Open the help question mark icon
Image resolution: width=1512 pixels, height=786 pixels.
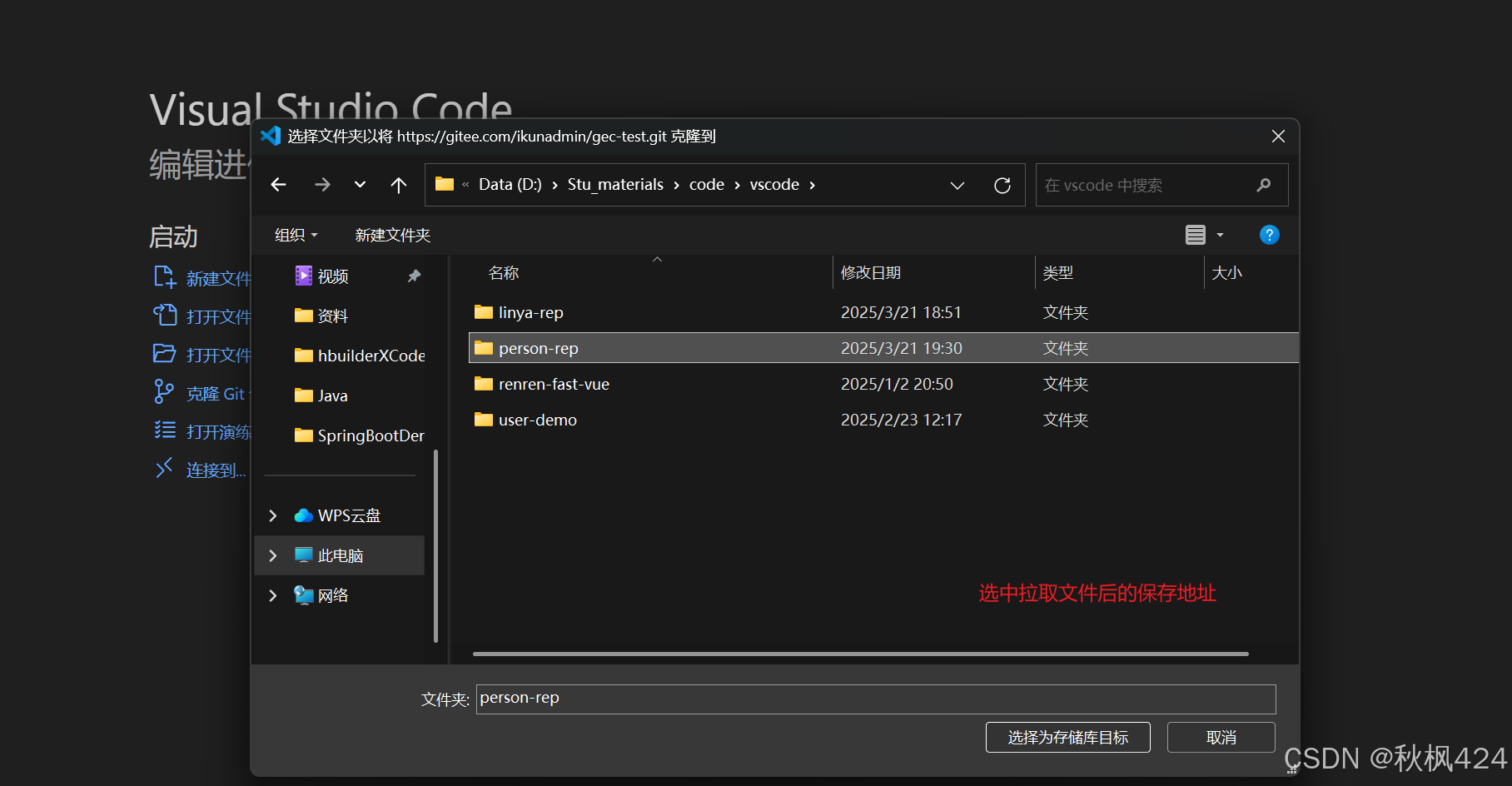tap(1268, 235)
